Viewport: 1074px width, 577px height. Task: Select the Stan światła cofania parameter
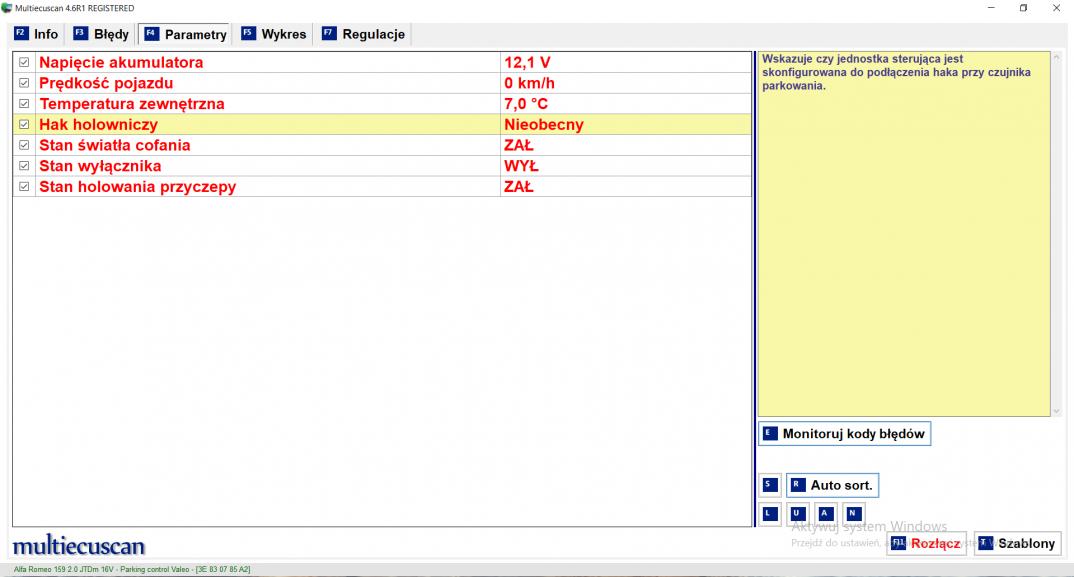114,145
